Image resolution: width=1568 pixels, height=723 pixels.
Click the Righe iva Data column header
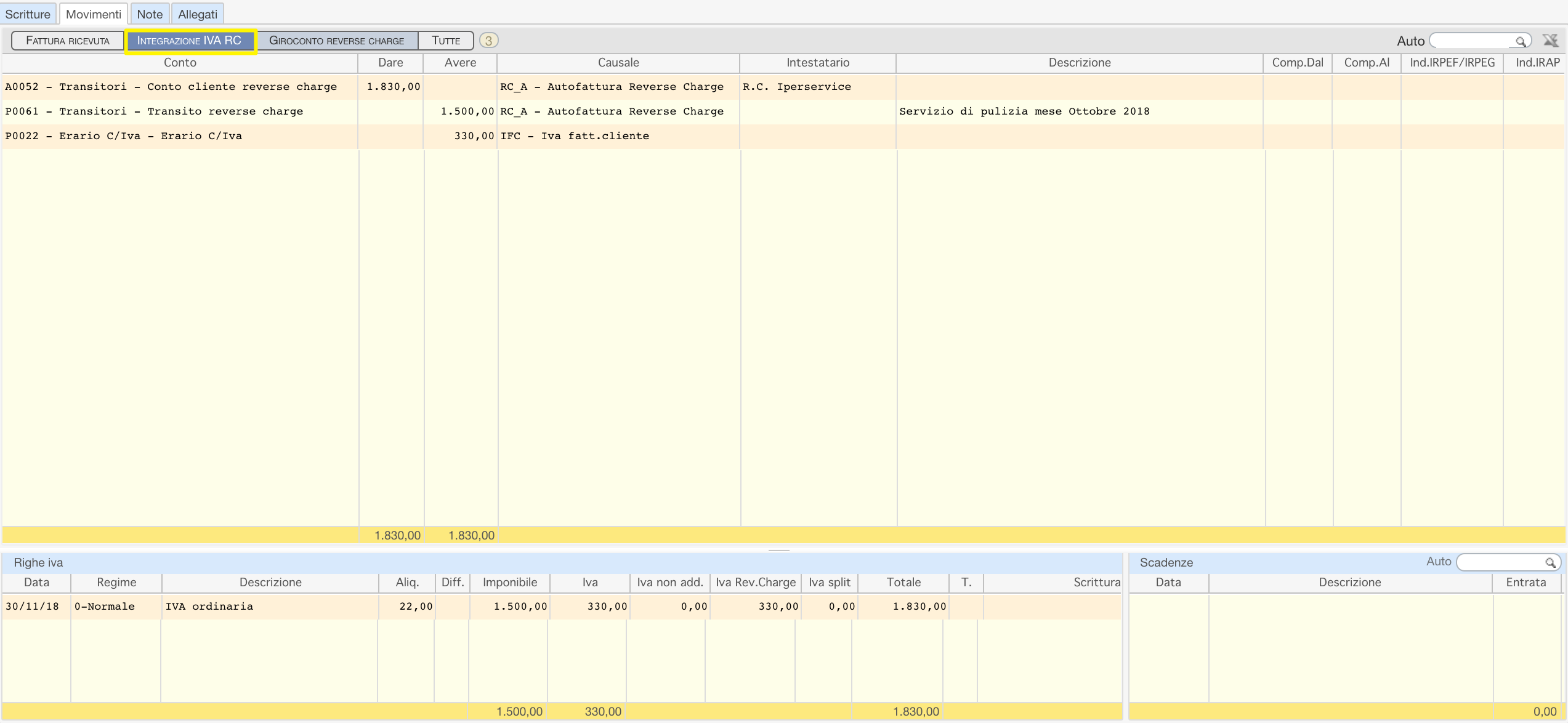36,583
